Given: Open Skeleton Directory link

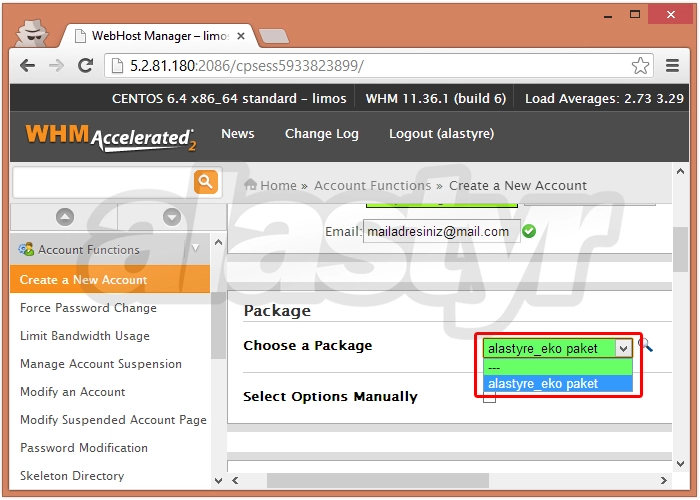Looking at the screenshot, I should coord(72,476).
